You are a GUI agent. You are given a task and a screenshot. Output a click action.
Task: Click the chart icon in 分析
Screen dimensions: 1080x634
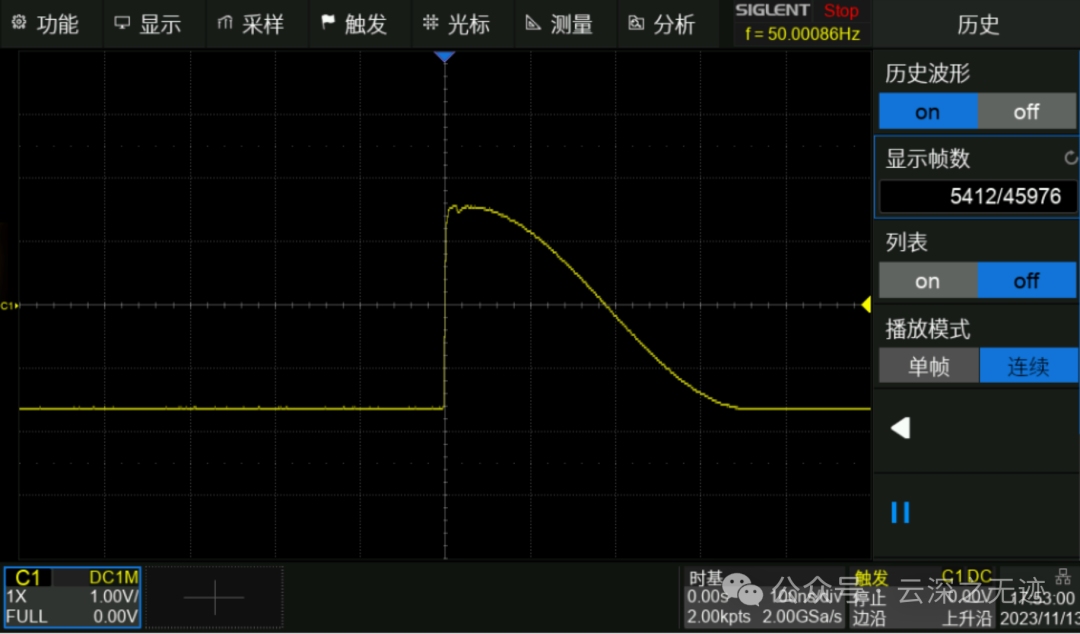coord(636,23)
